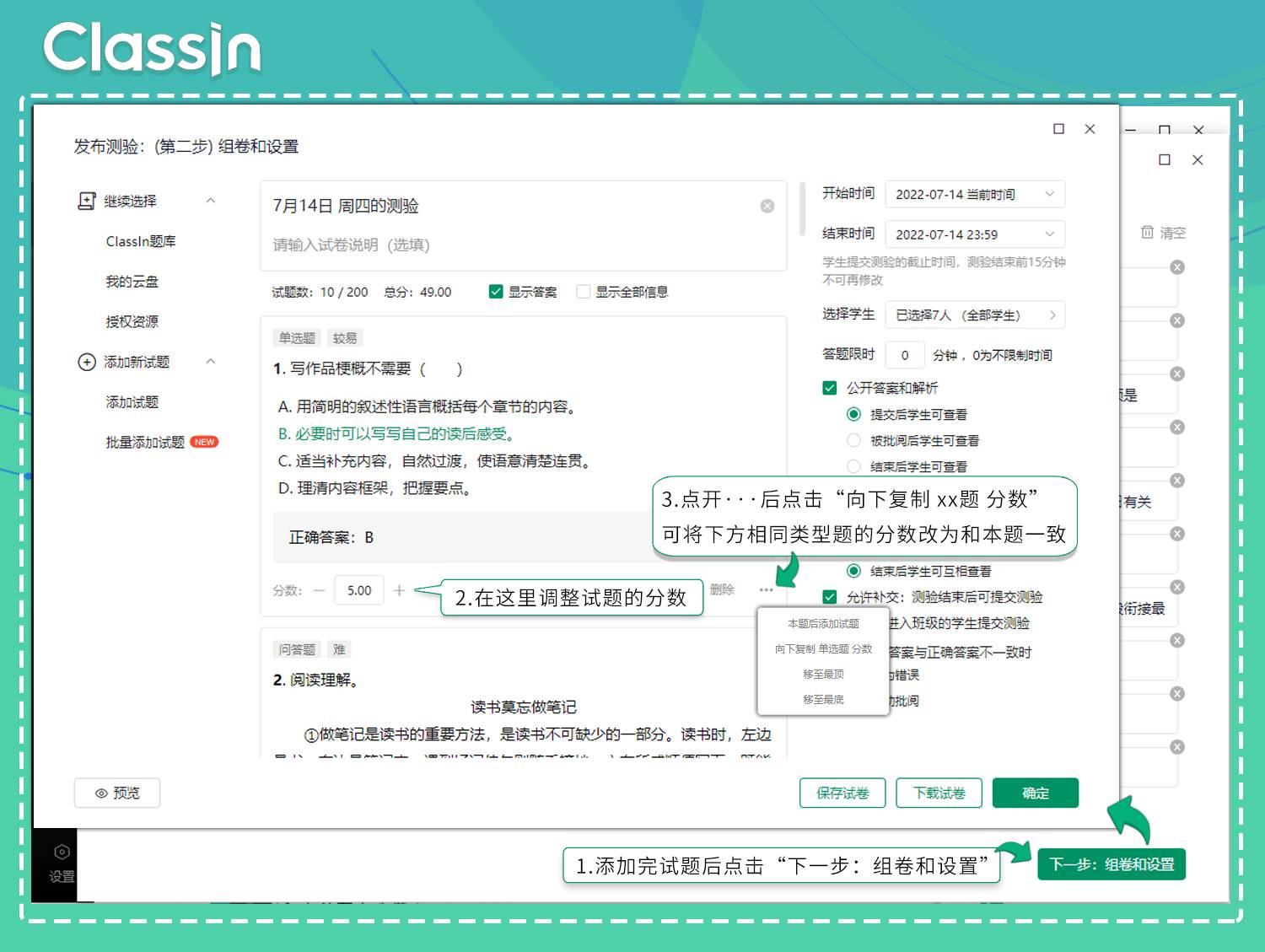The image size is (1265, 952).
Task: Select 结束后学生可互相查看 radio option
Action: (853, 571)
